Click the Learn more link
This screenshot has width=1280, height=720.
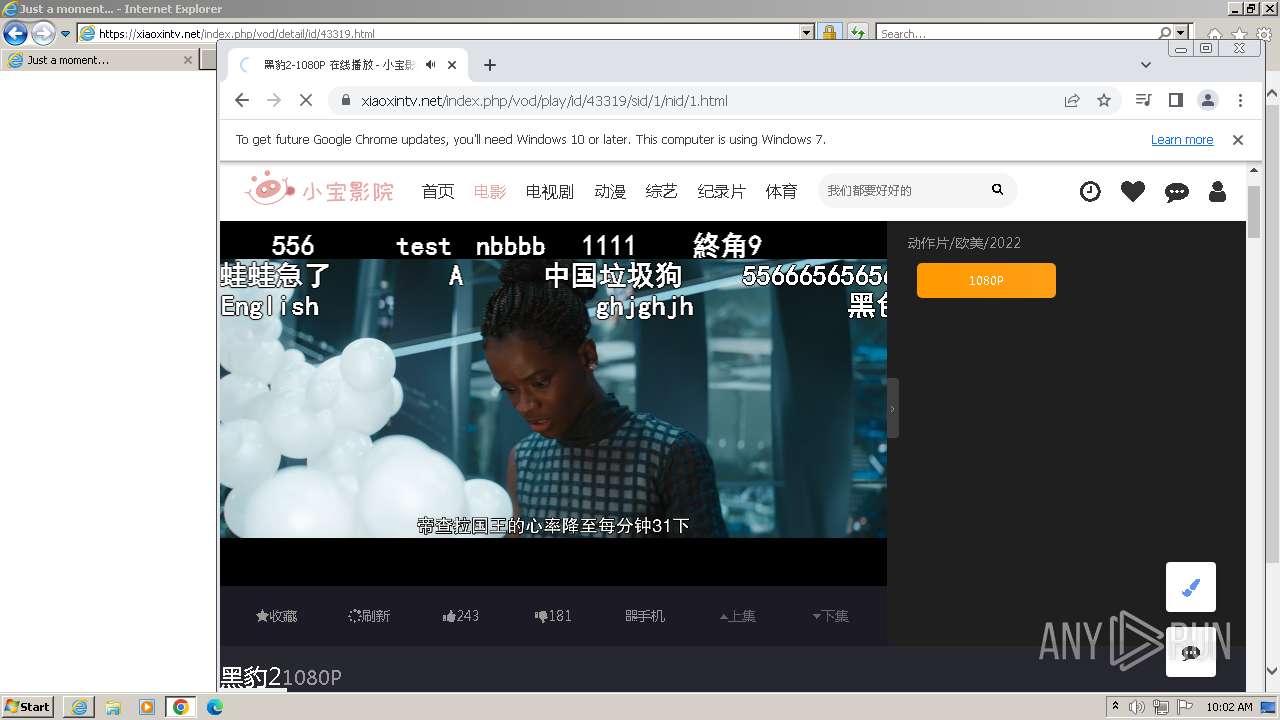point(1182,140)
